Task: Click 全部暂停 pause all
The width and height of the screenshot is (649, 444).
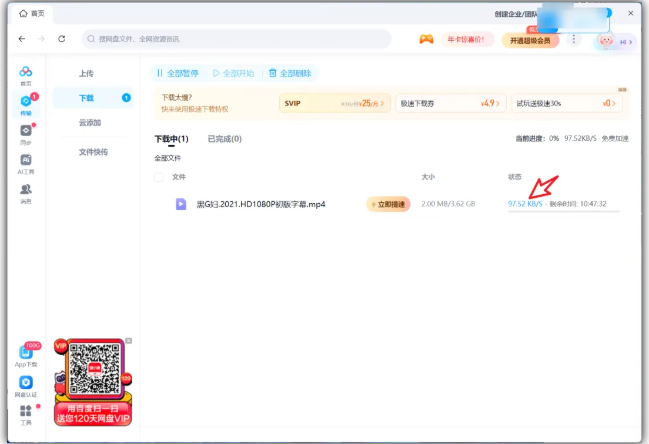Action: pyautogui.click(x=178, y=73)
